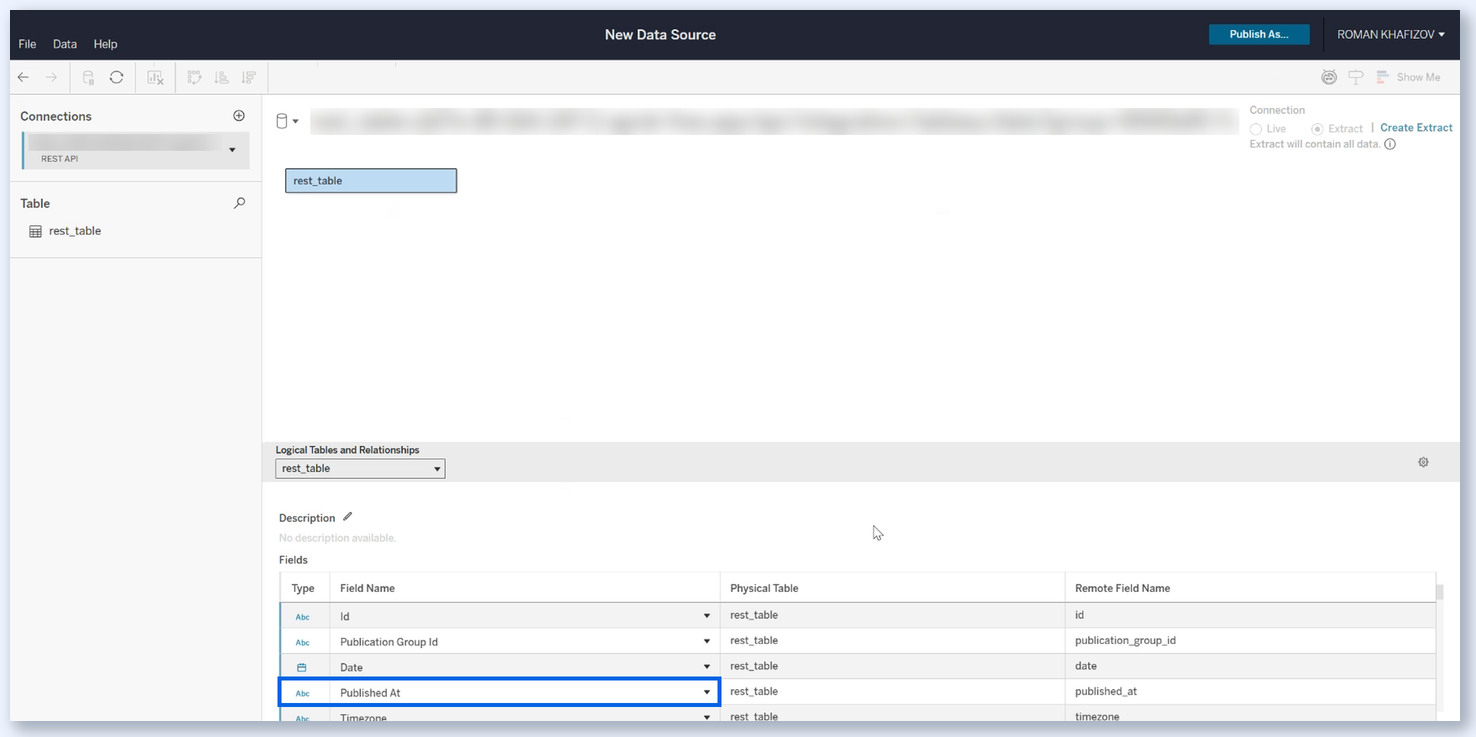Open the Data menu
The width and height of the screenshot is (1476, 737).
coord(65,44)
